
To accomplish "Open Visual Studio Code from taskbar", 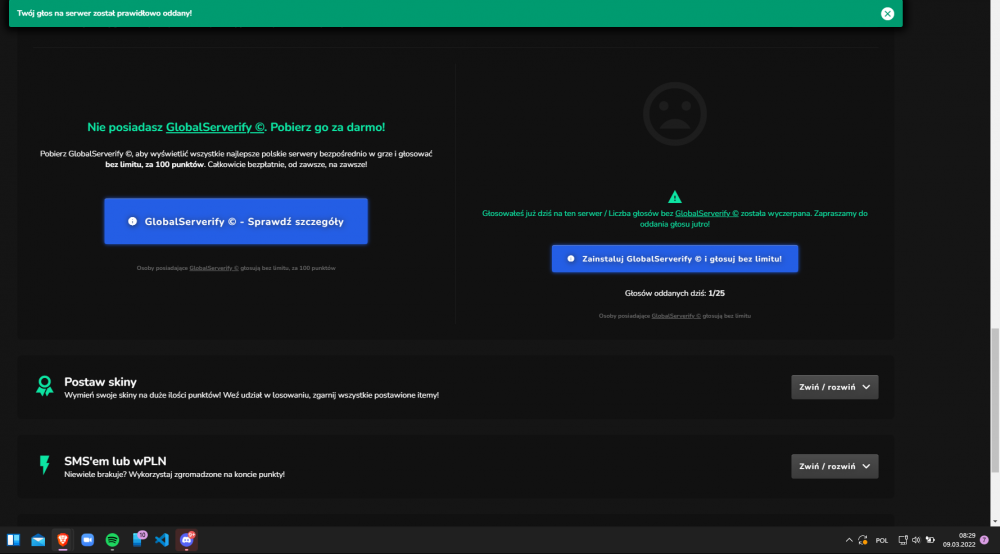I will [162, 540].
